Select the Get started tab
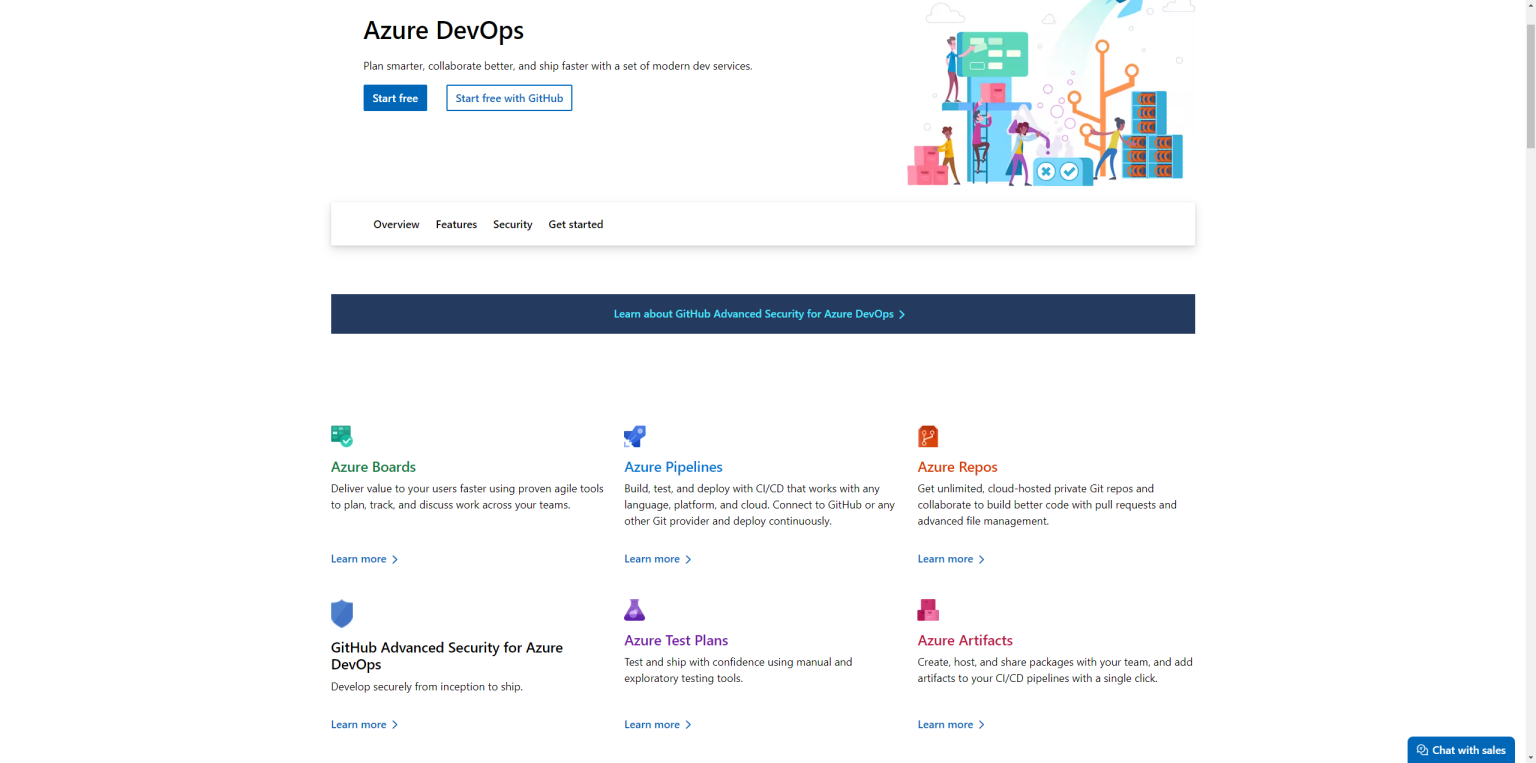Image resolution: width=1536 pixels, height=763 pixels. point(575,225)
